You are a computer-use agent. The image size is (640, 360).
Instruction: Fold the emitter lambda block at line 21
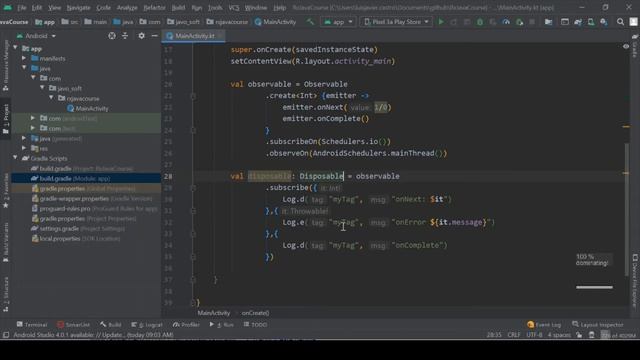(x=193, y=96)
